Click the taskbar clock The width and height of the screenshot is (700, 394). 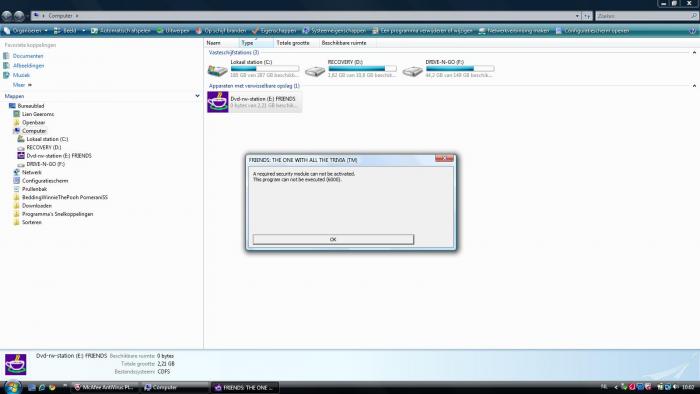click(688, 387)
